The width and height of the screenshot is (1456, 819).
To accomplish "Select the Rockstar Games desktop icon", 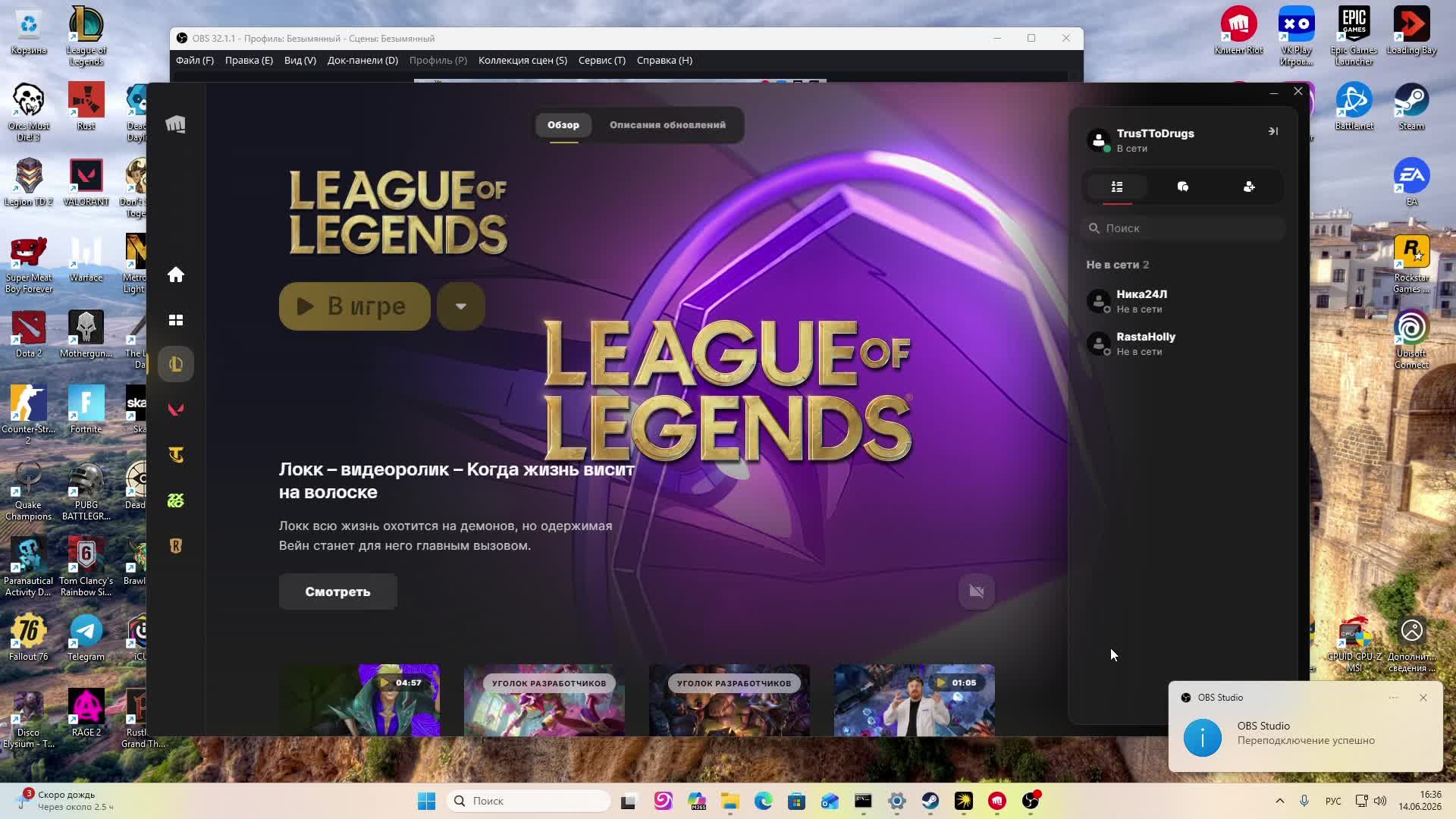I will pyautogui.click(x=1412, y=264).
